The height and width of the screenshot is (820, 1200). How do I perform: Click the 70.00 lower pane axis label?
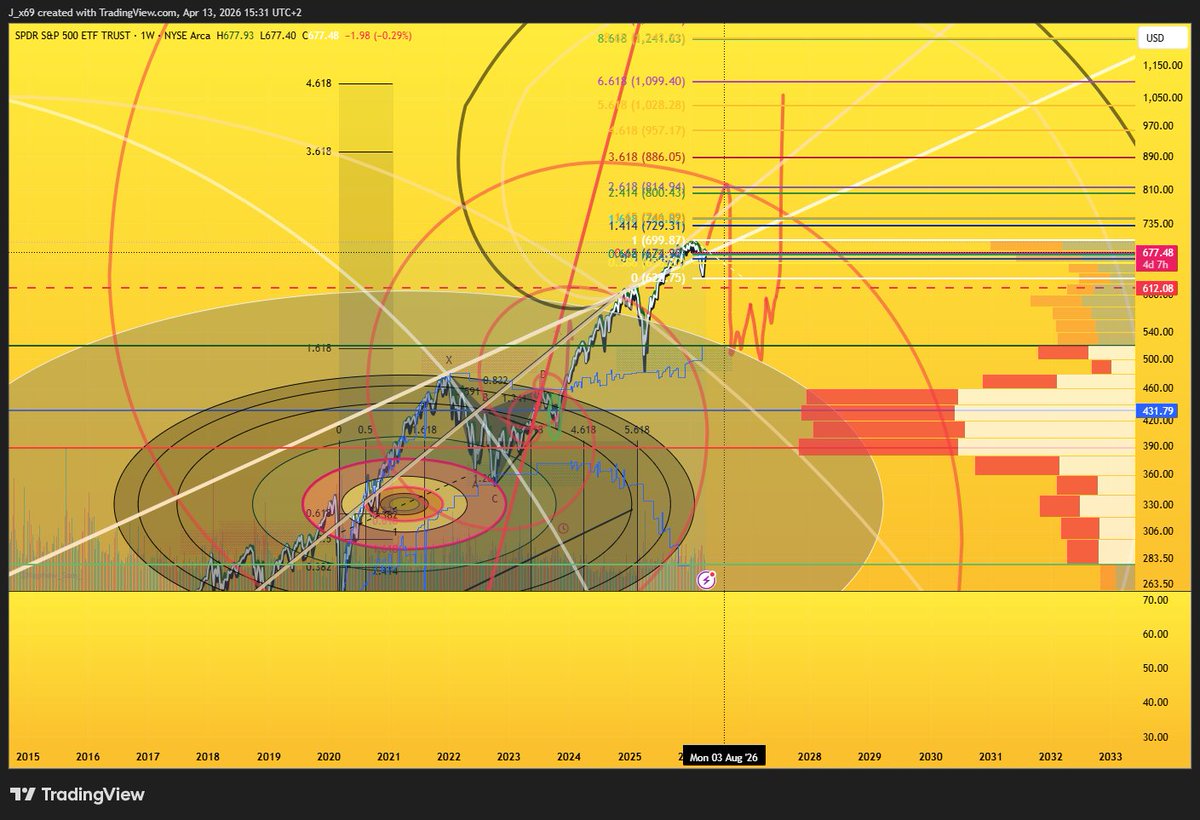coord(1156,599)
